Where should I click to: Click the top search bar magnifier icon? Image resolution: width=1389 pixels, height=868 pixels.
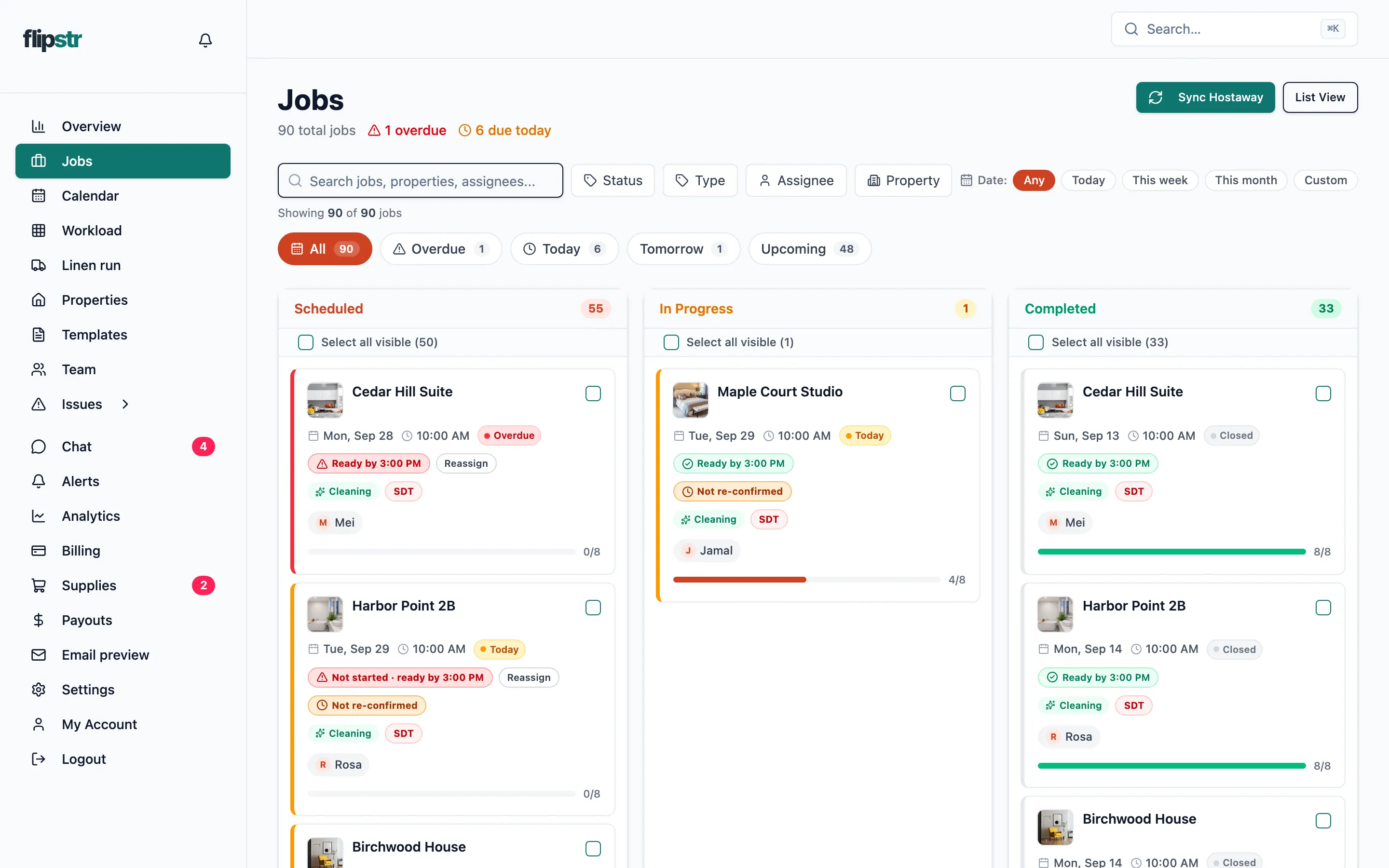1131,29
